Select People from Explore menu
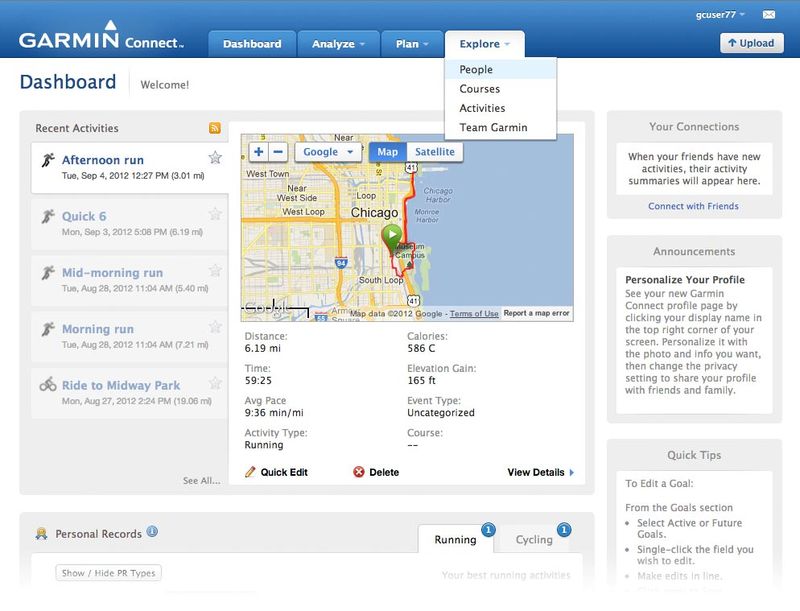Viewport: 800px width, 611px height. (x=500, y=69)
